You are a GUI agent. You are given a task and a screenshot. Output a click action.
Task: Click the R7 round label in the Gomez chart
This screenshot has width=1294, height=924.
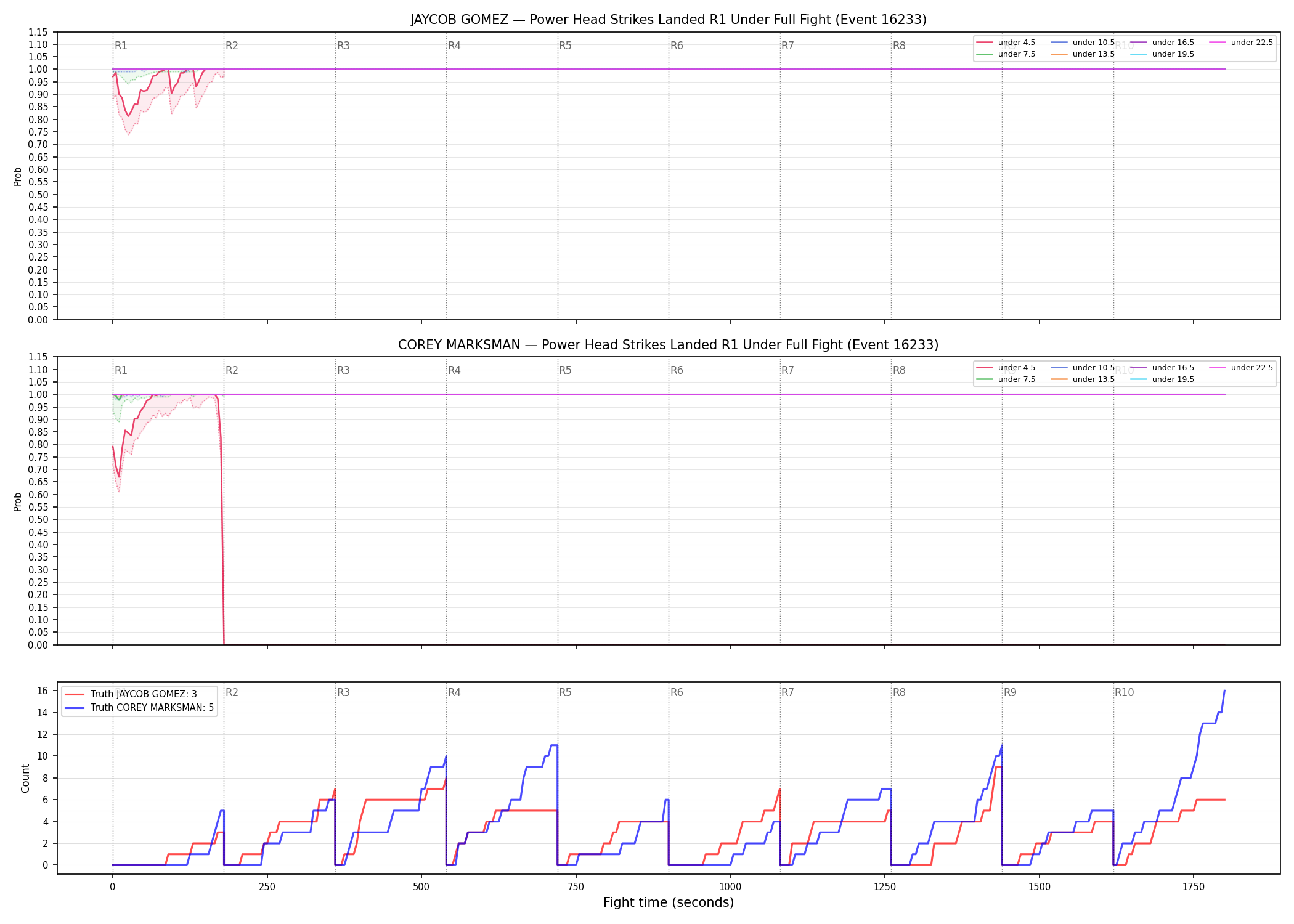pyautogui.click(x=787, y=46)
